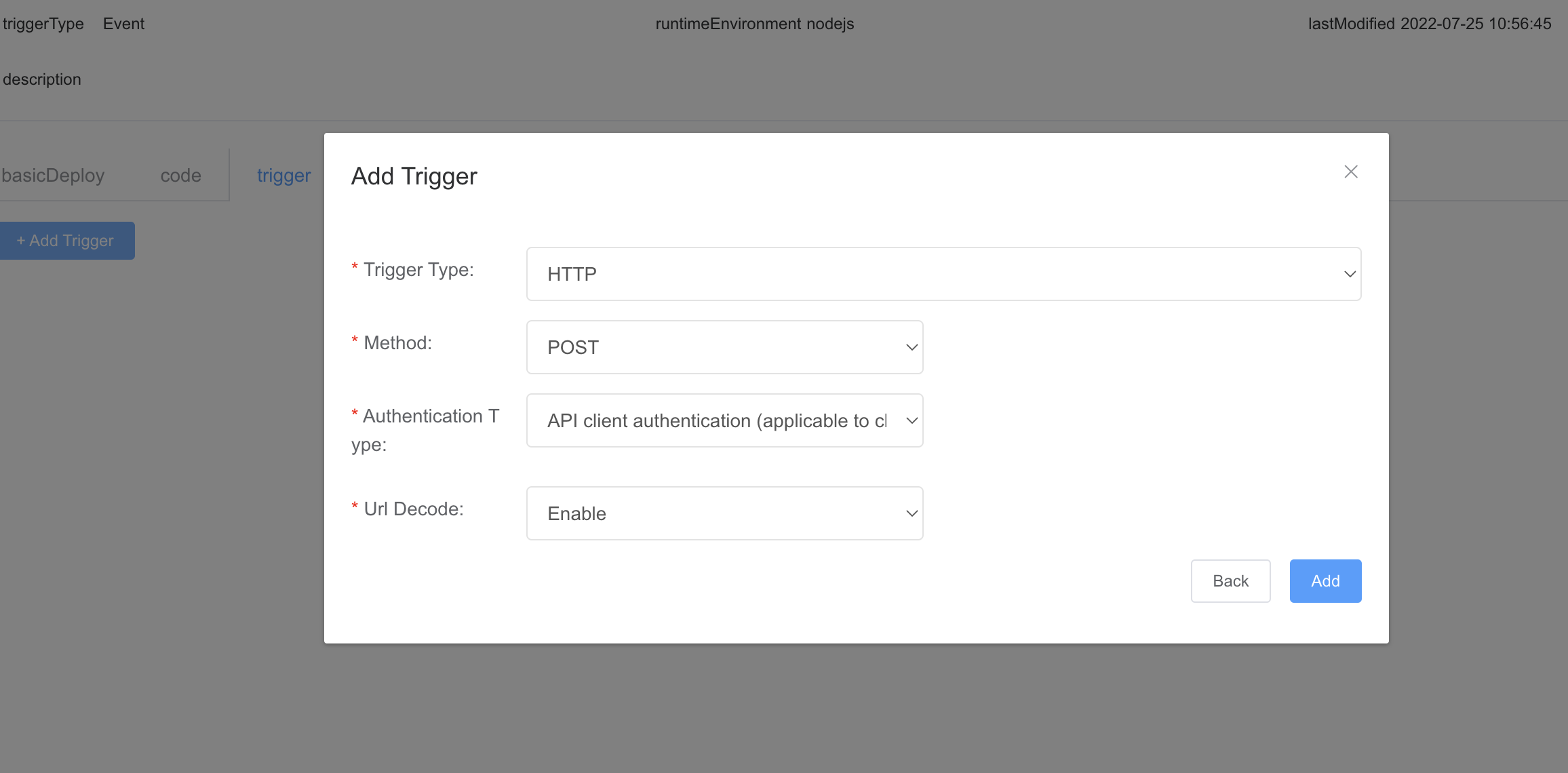1568x773 pixels.
Task: Click the triggerType label text
Action: tap(43, 24)
